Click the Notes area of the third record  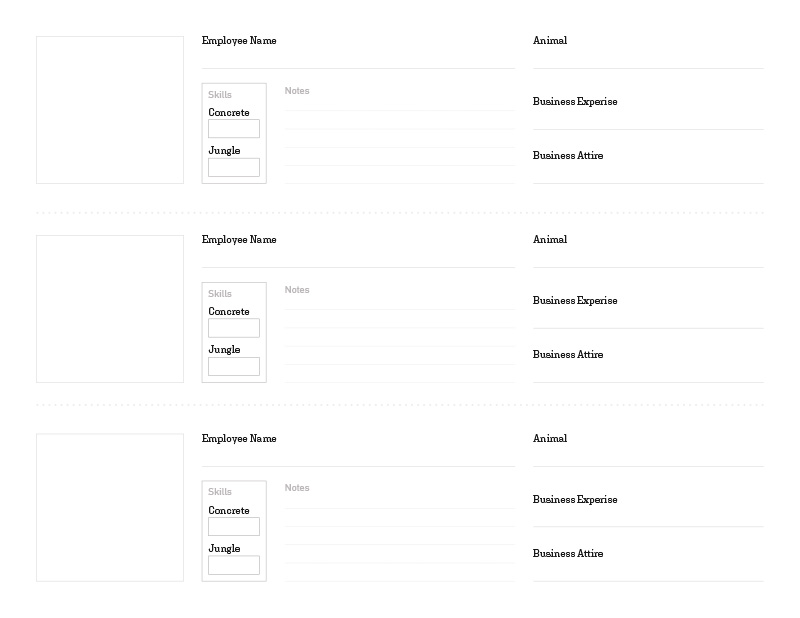399,535
